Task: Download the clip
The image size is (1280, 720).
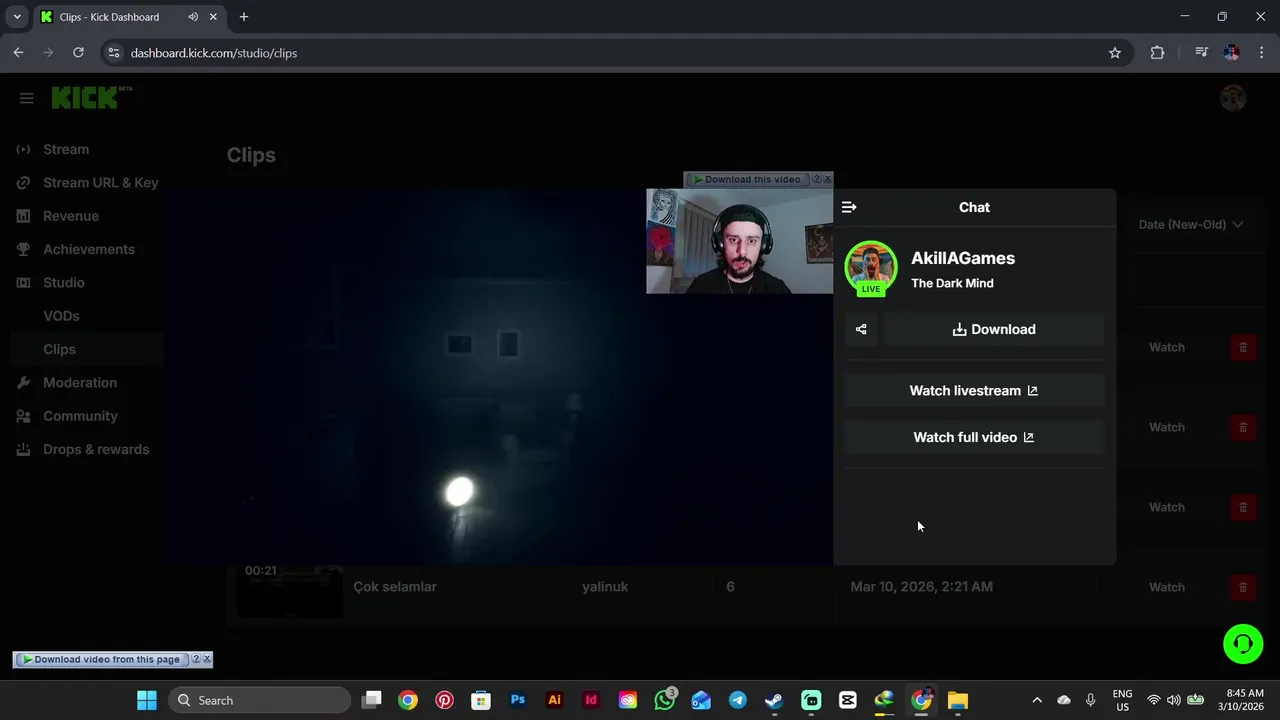Action: click(x=994, y=329)
